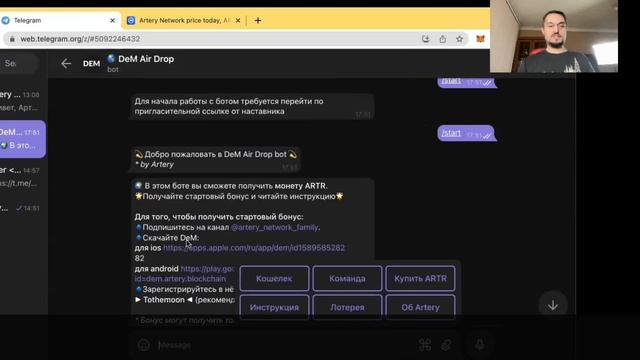Click the microphone voice message button
This screenshot has height=360, width=640.
[480, 345]
